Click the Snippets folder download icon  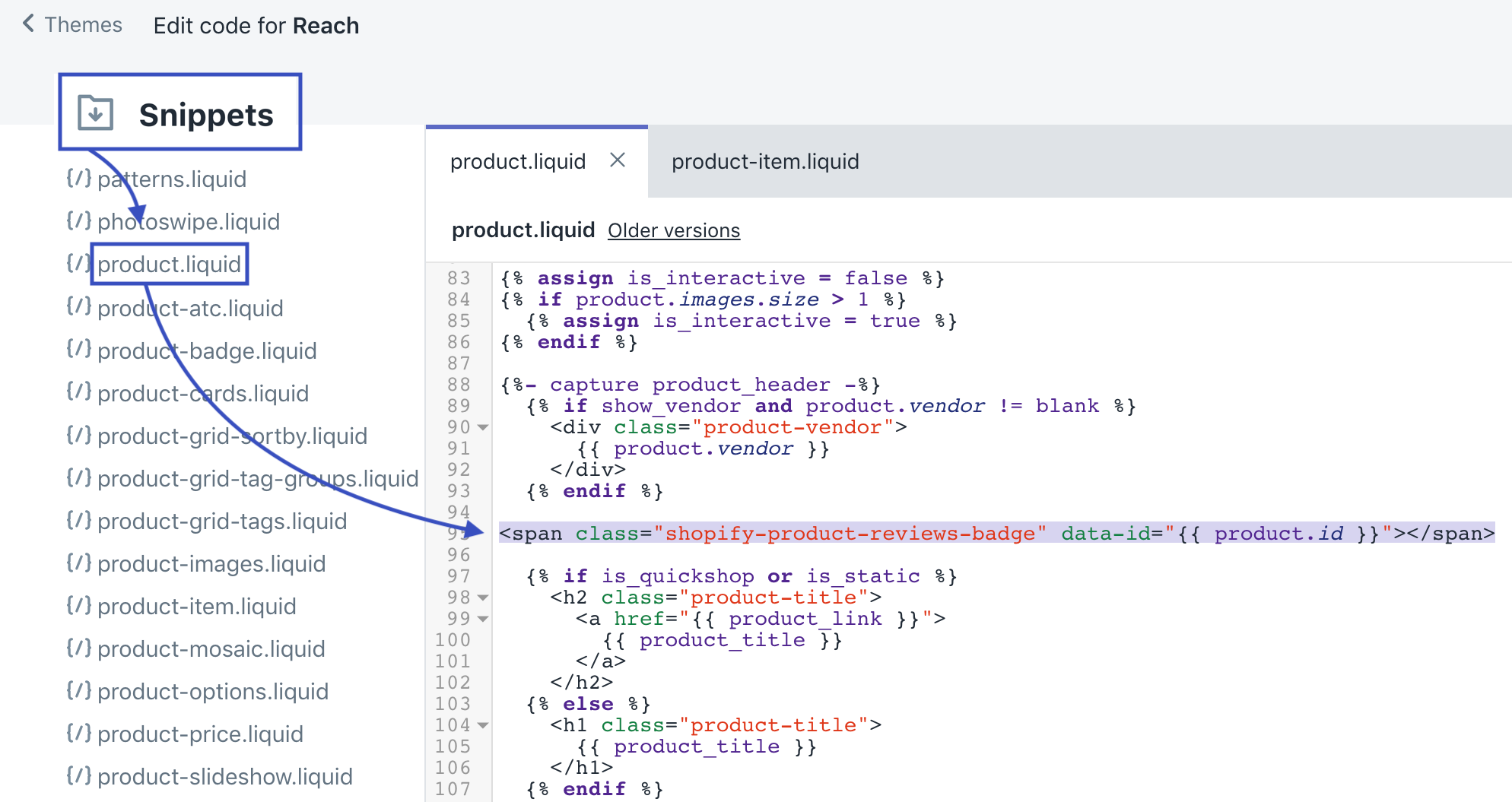95,113
